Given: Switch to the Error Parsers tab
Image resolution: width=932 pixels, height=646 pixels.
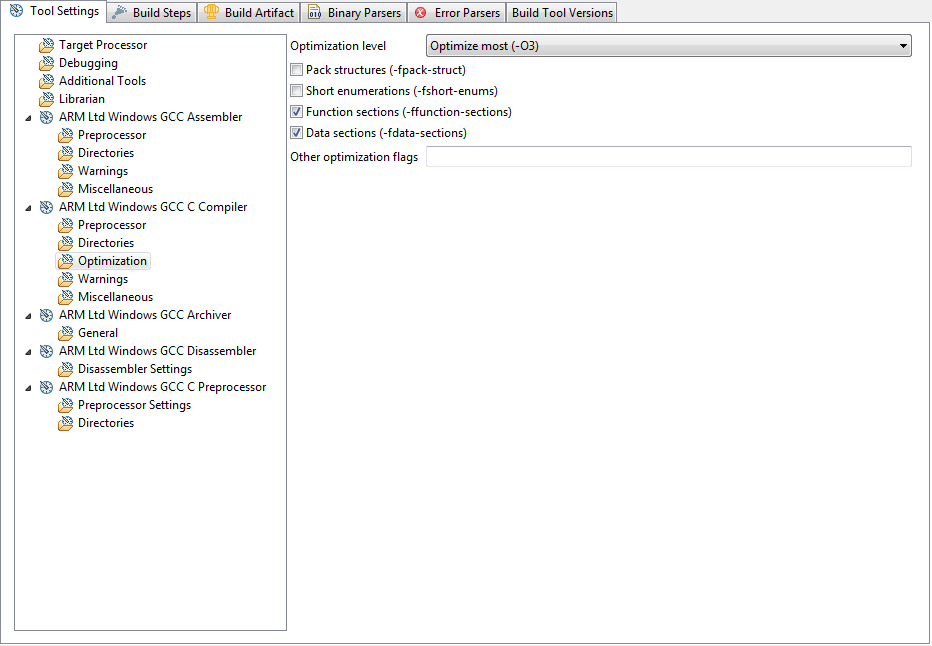Looking at the screenshot, I should [x=456, y=12].
